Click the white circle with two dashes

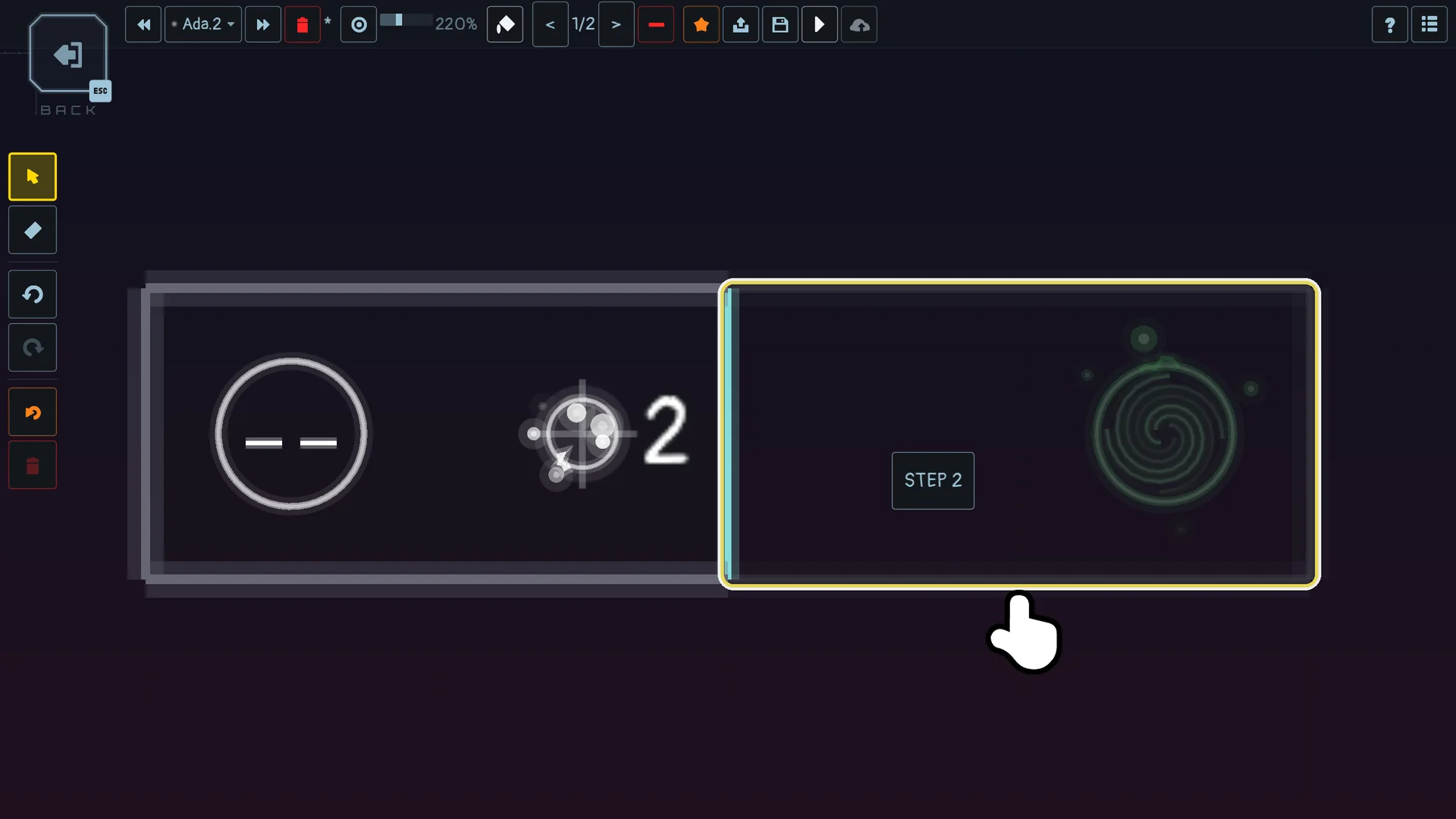click(291, 434)
